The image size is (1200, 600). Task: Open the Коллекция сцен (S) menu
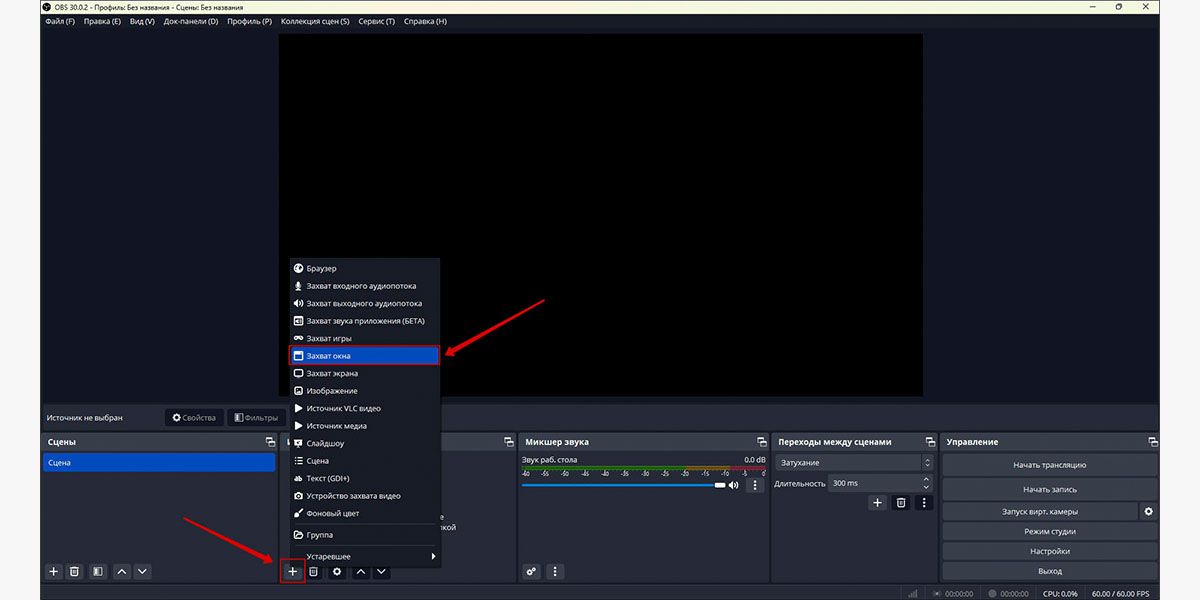(315, 21)
